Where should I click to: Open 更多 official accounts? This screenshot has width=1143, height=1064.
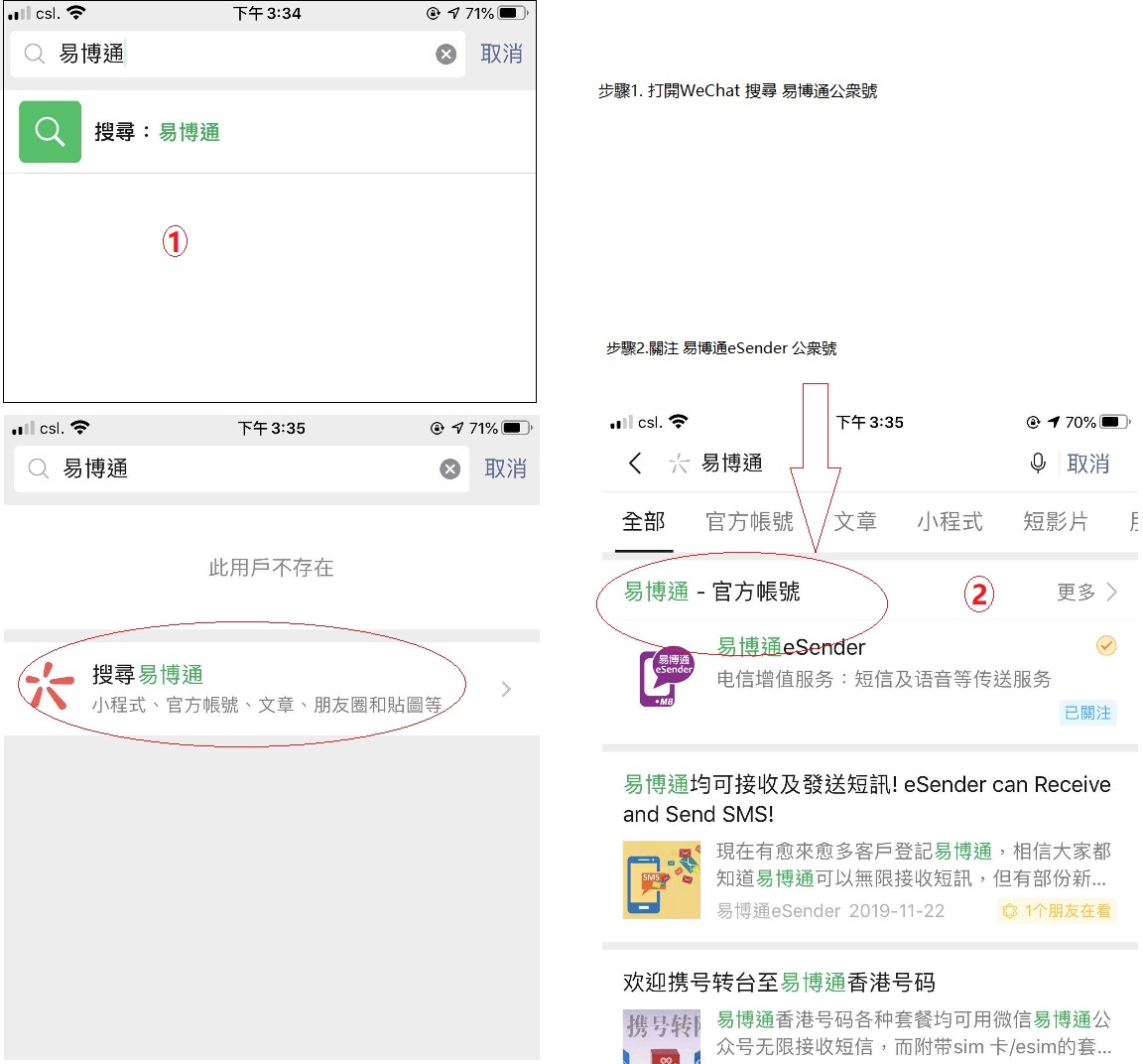pos(1077,593)
